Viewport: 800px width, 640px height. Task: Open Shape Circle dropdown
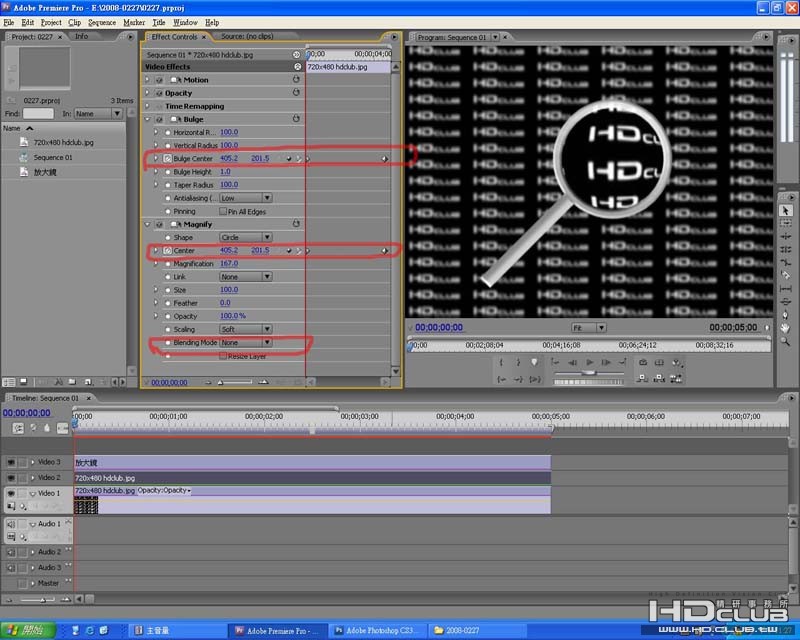[246, 237]
